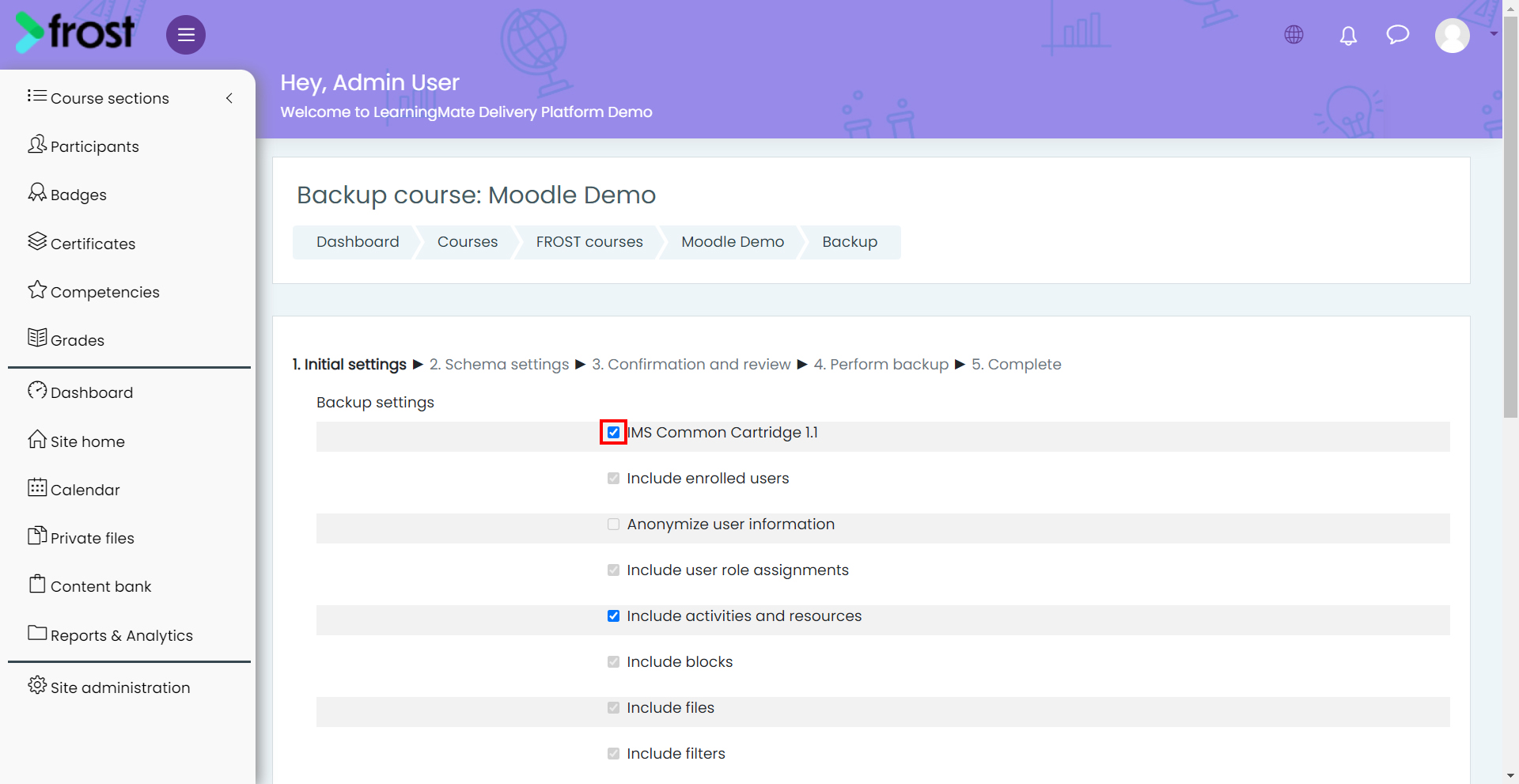1519x784 pixels.
Task: Toggle Anonymize user information checkbox
Action: point(613,525)
